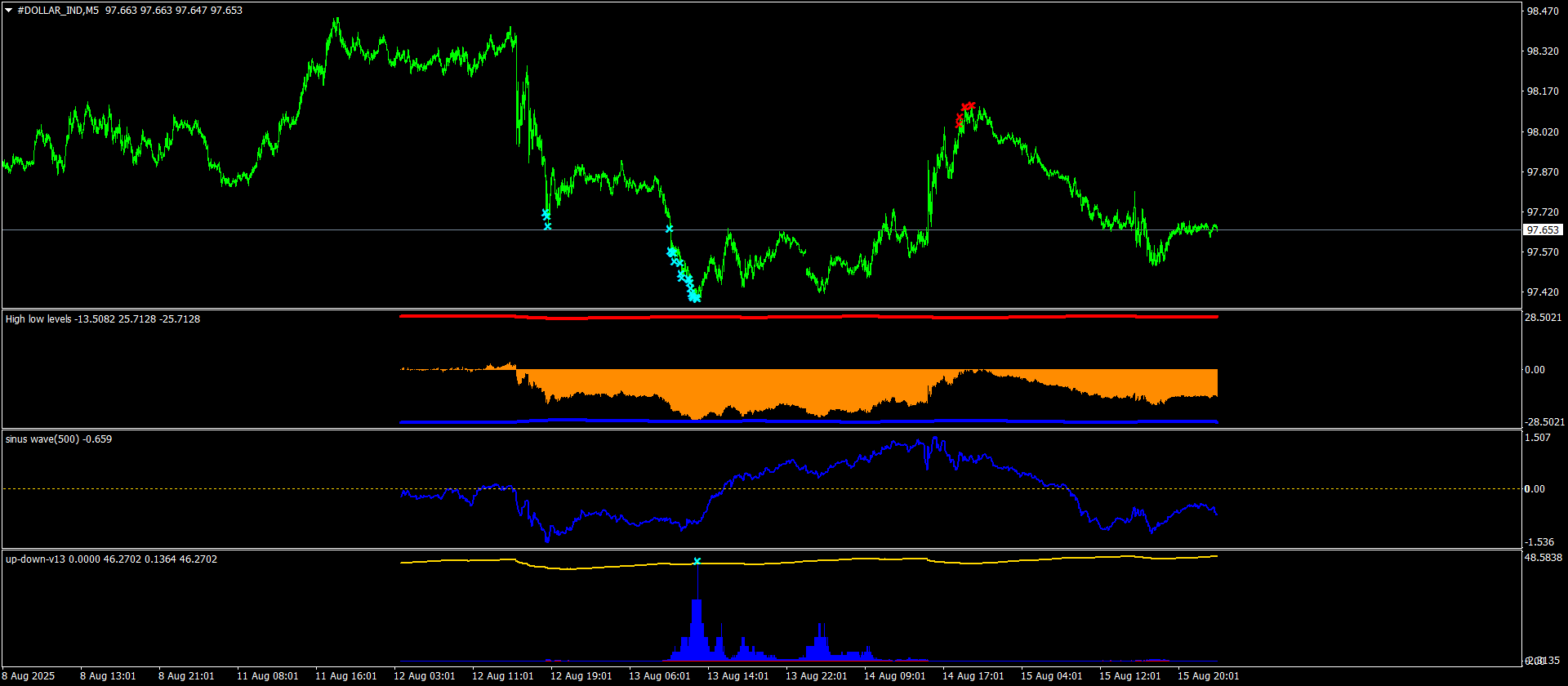1568x686 pixels.
Task: Click the red sell signal crosses at the peak
Action: [967, 107]
